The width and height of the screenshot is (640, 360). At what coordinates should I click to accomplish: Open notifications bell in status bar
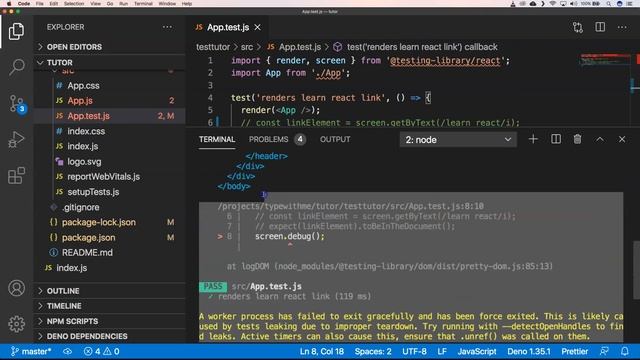pos(624,351)
